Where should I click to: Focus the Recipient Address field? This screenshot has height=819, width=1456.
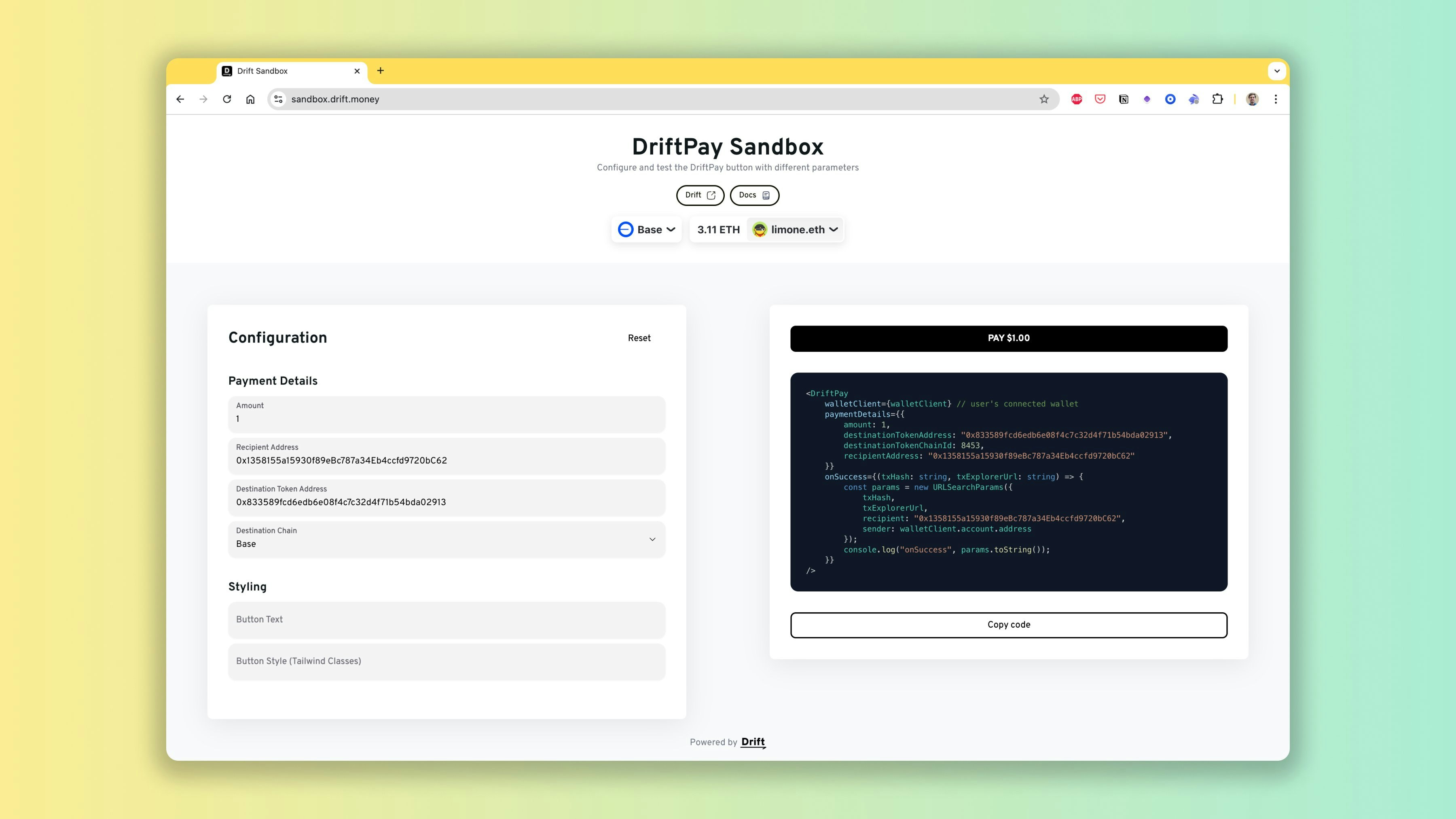tap(447, 456)
